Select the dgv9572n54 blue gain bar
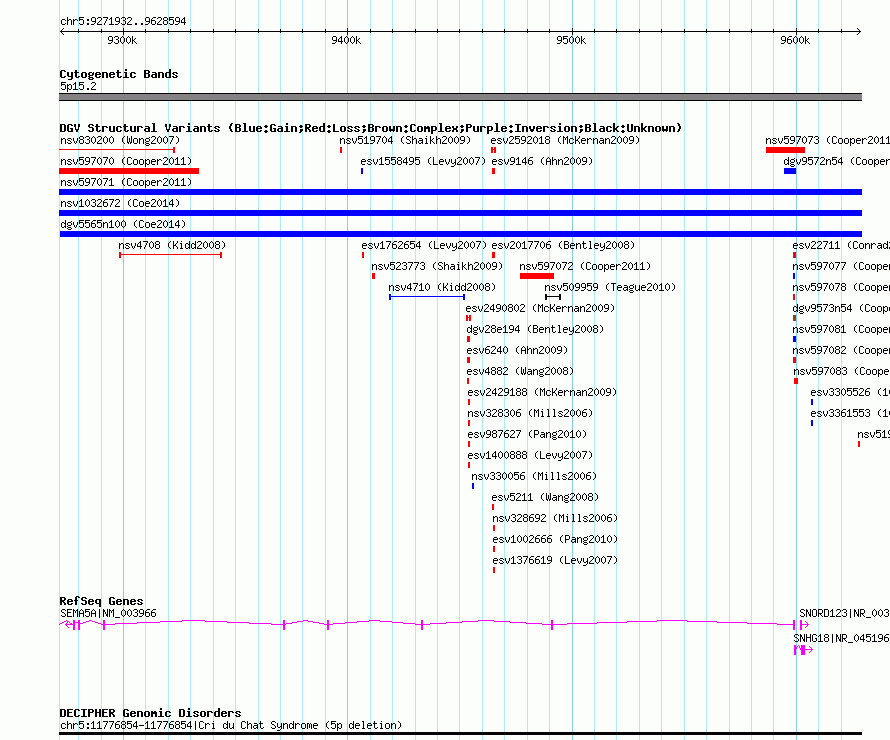Viewport: 890px width, 740px height. tap(790, 171)
